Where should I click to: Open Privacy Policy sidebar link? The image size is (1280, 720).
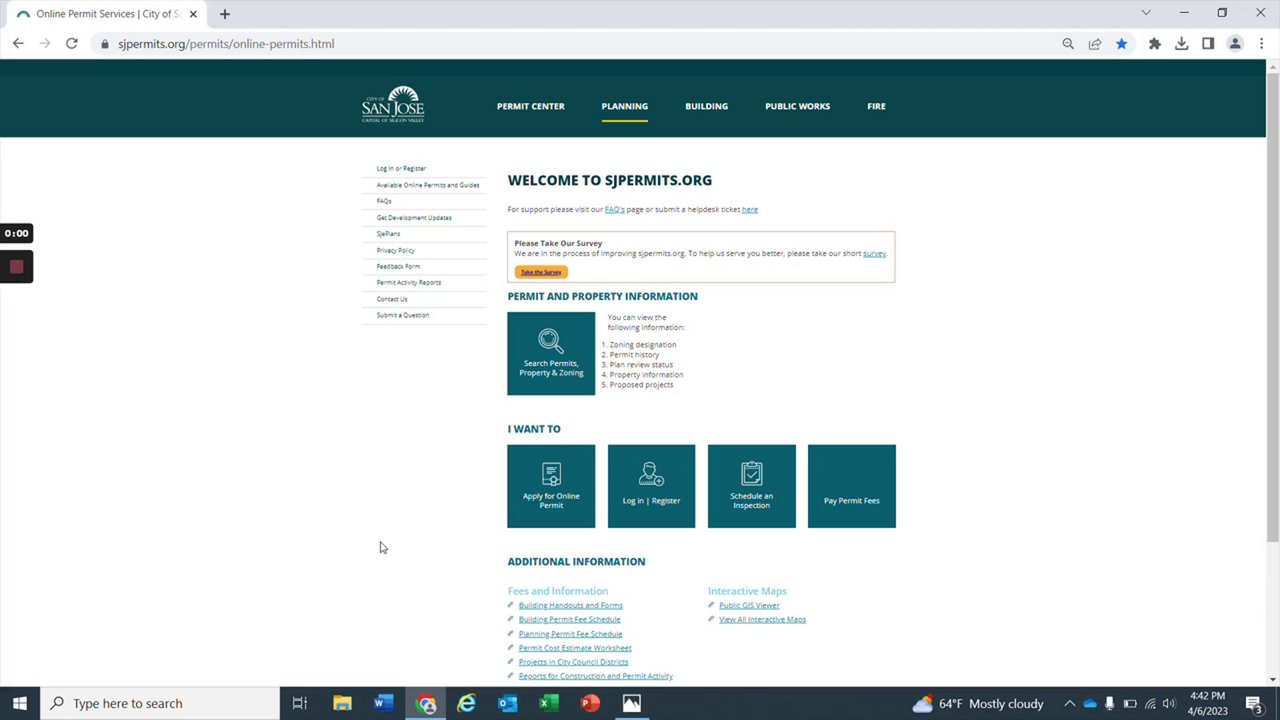point(396,250)
